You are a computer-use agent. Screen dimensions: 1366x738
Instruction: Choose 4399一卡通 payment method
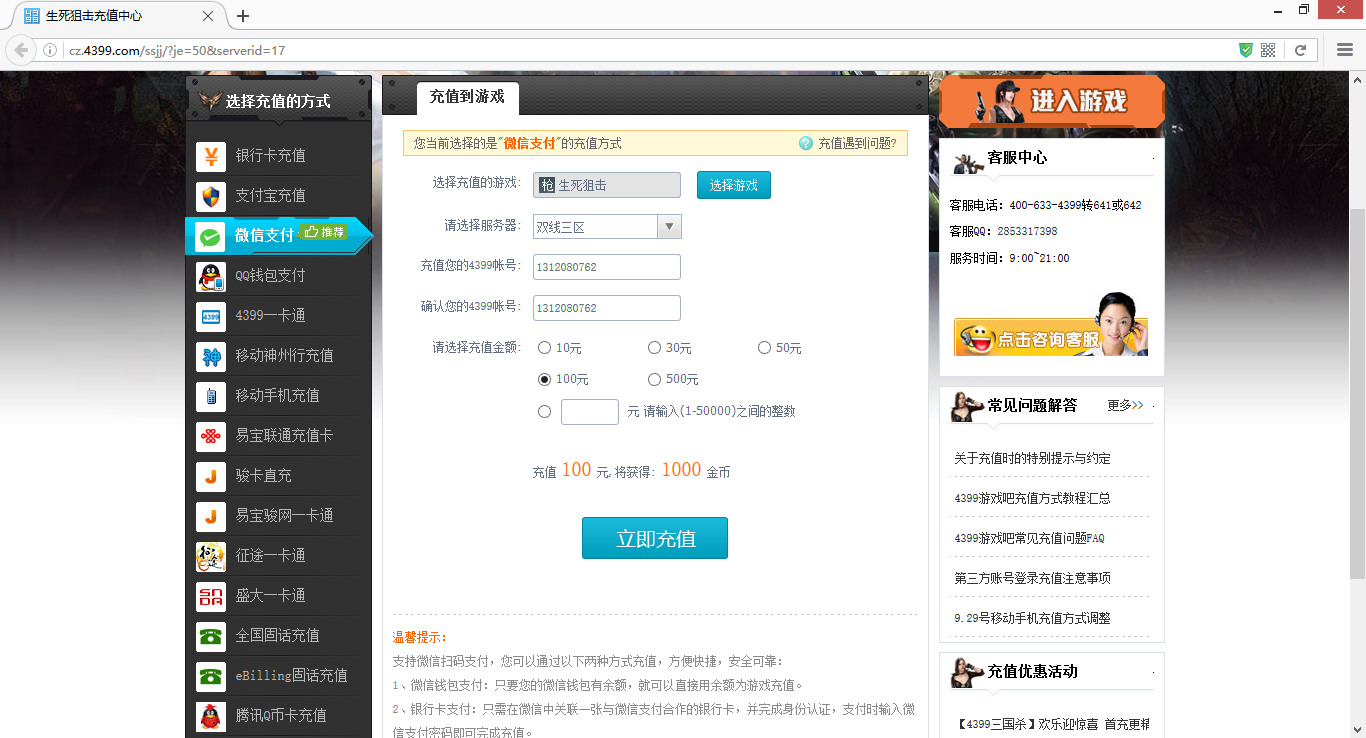278,316
